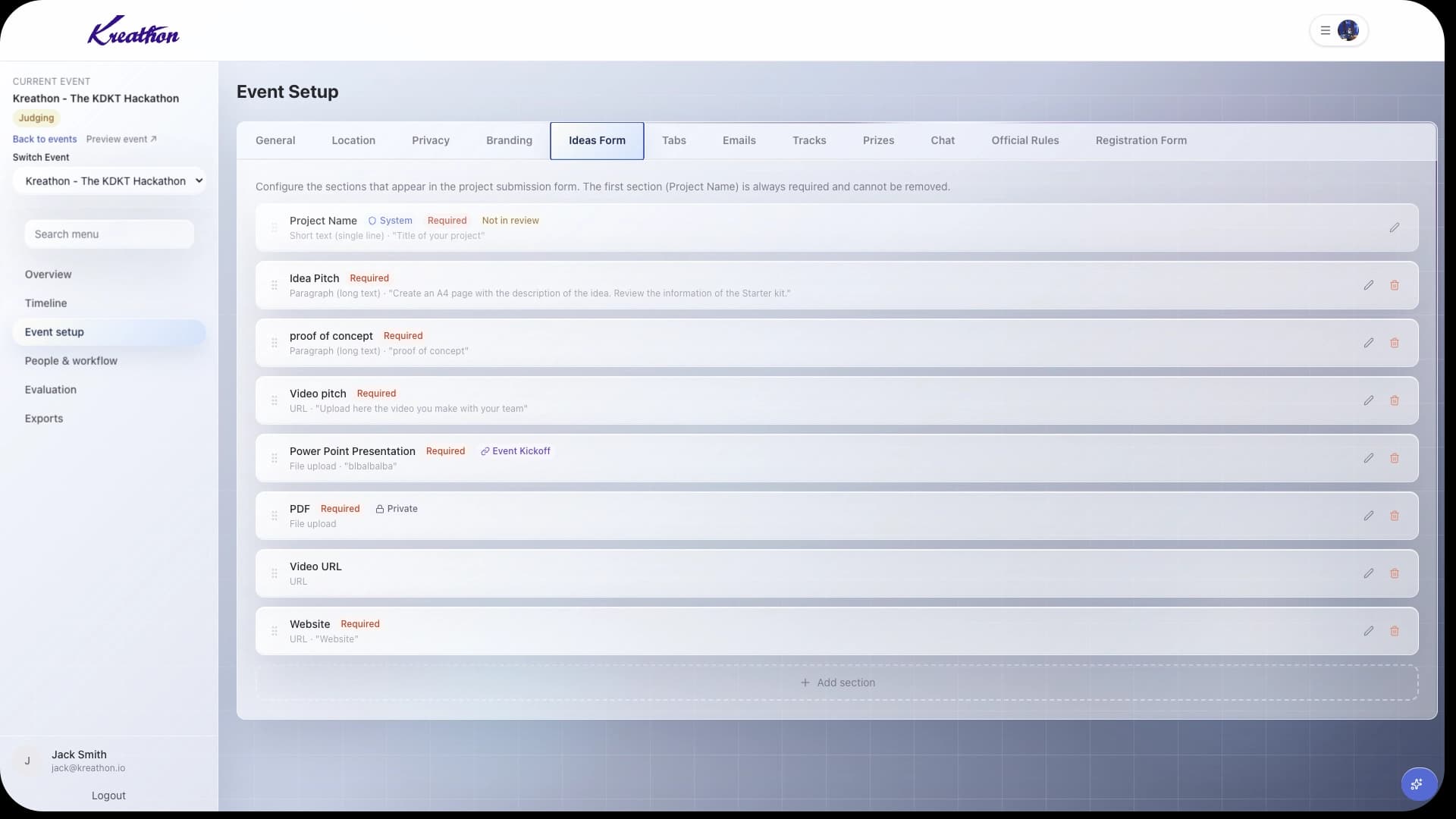Open the Privacy tab

(x=431, y=140)
